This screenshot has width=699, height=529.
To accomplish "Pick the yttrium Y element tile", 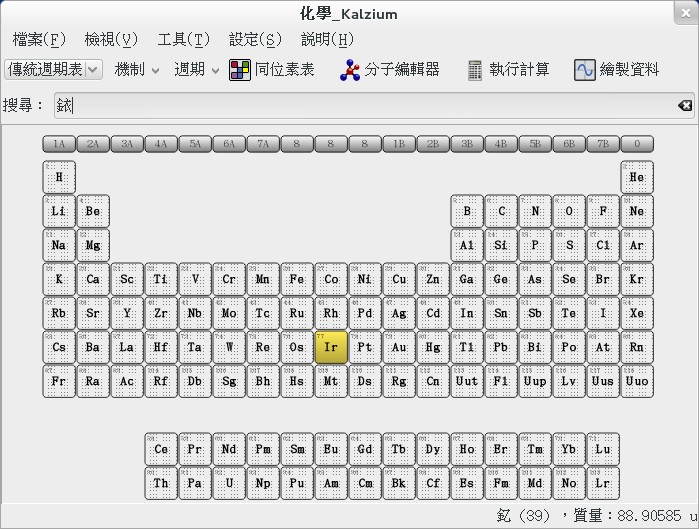I will click(x=127, y=313).
